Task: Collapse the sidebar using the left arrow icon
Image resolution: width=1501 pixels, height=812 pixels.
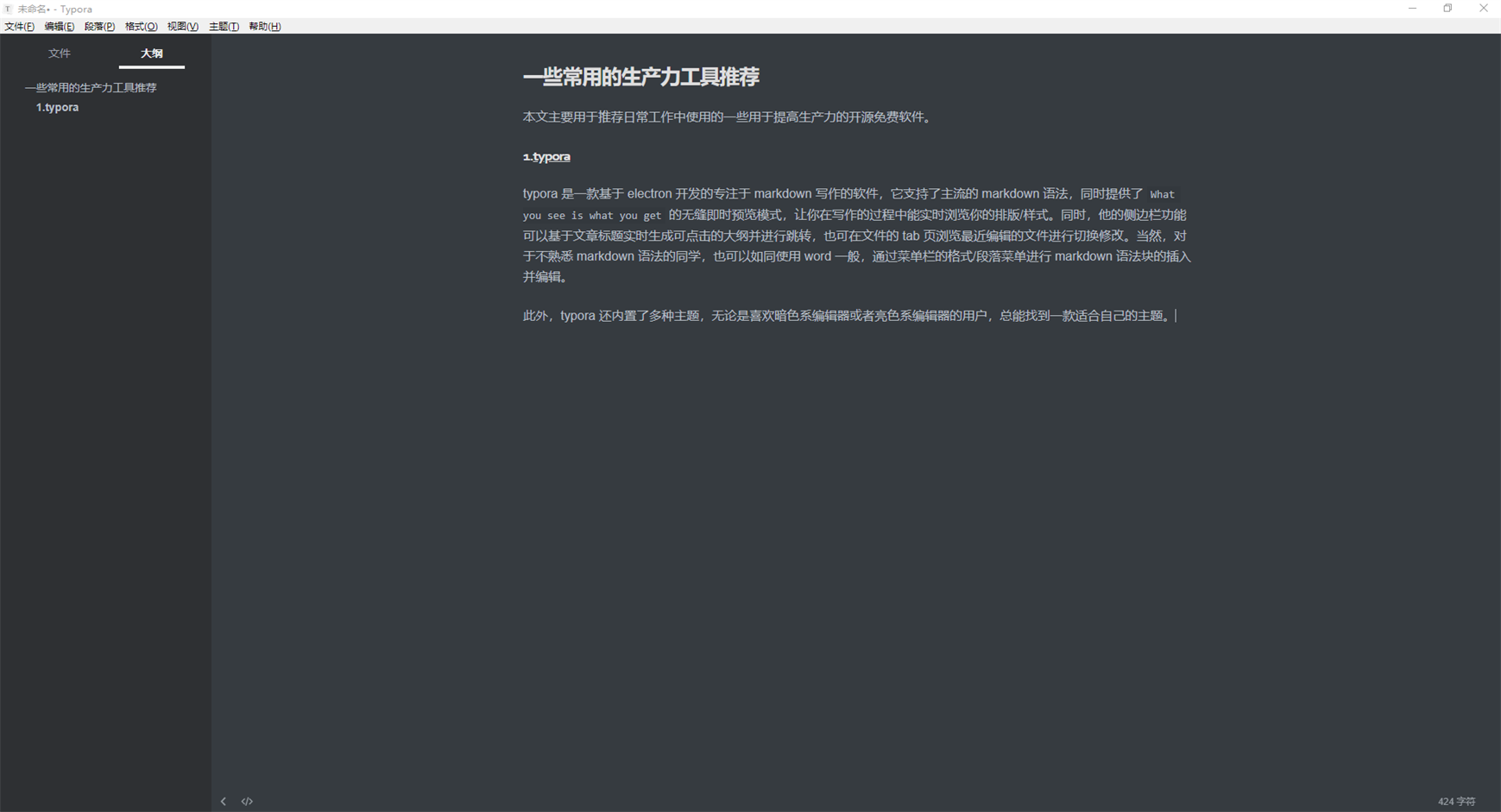Action: [224, 801]
